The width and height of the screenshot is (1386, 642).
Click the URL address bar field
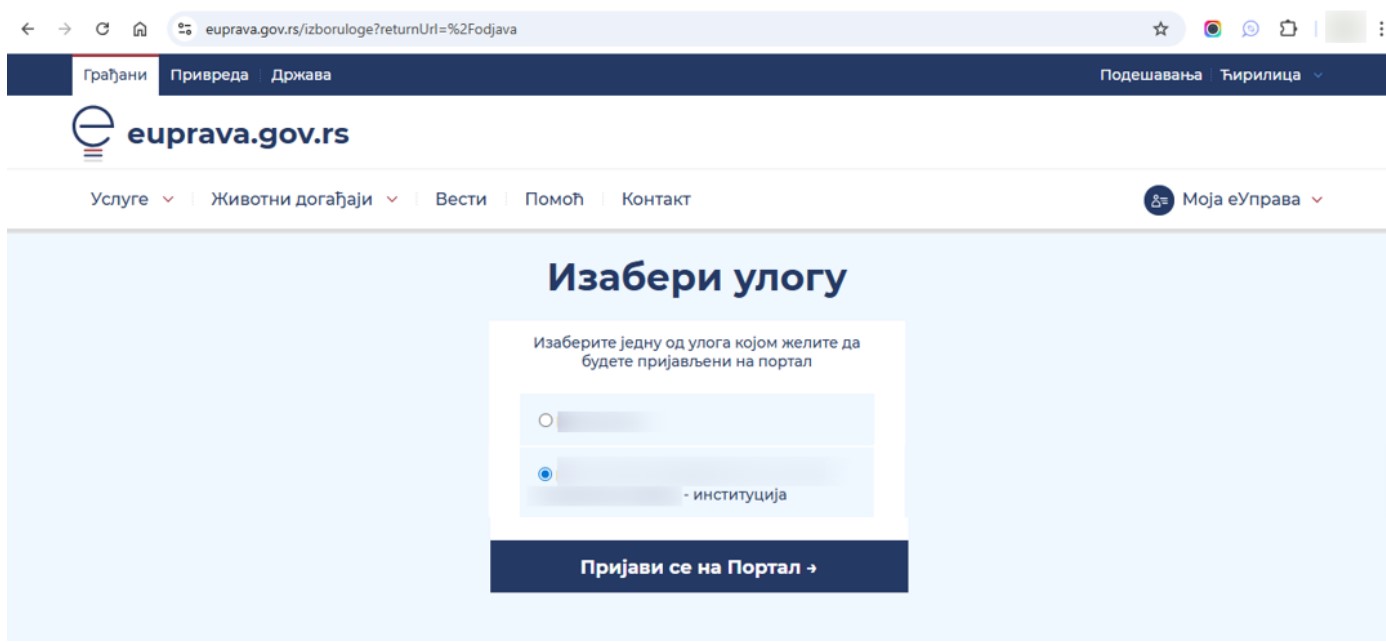point(600,29)
